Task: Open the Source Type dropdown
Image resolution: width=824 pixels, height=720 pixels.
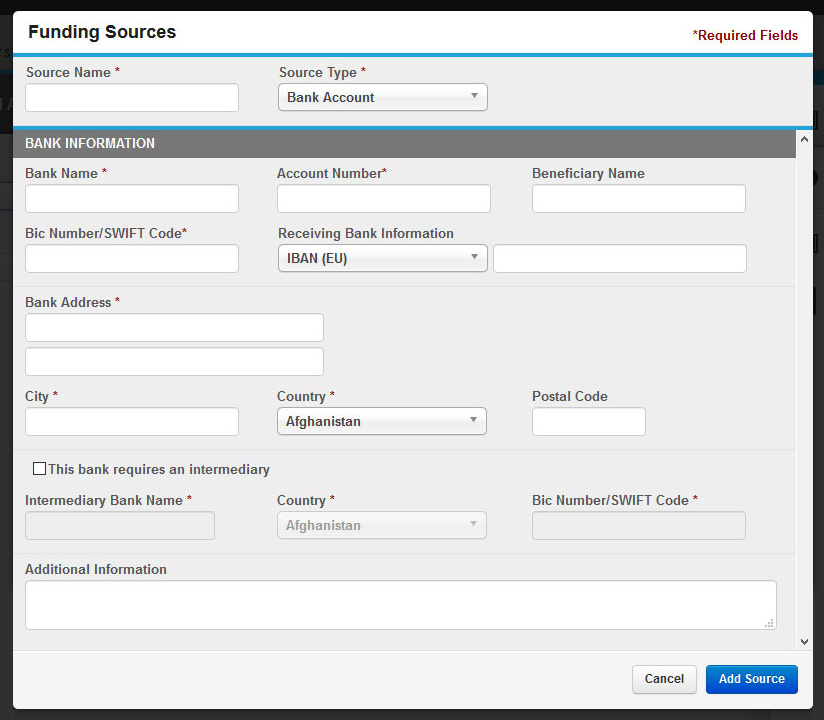Action: (x=383, y=97)
